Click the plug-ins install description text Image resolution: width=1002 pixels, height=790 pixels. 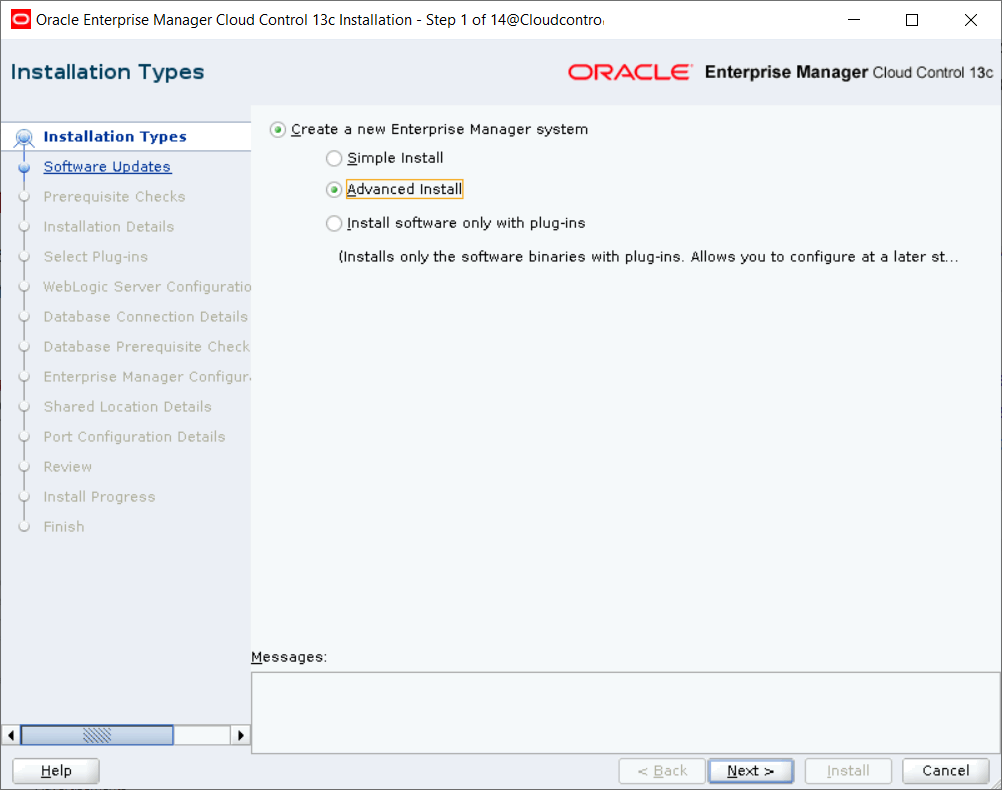point(648,257)
